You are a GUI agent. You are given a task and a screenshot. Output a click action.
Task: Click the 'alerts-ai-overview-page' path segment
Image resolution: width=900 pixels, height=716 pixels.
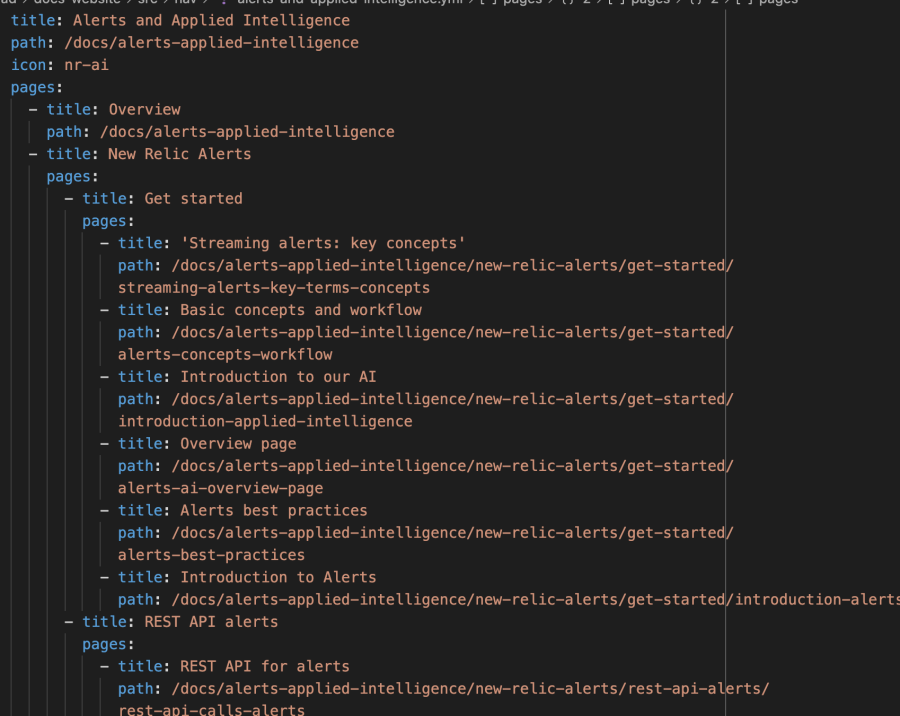click(220, 488)
